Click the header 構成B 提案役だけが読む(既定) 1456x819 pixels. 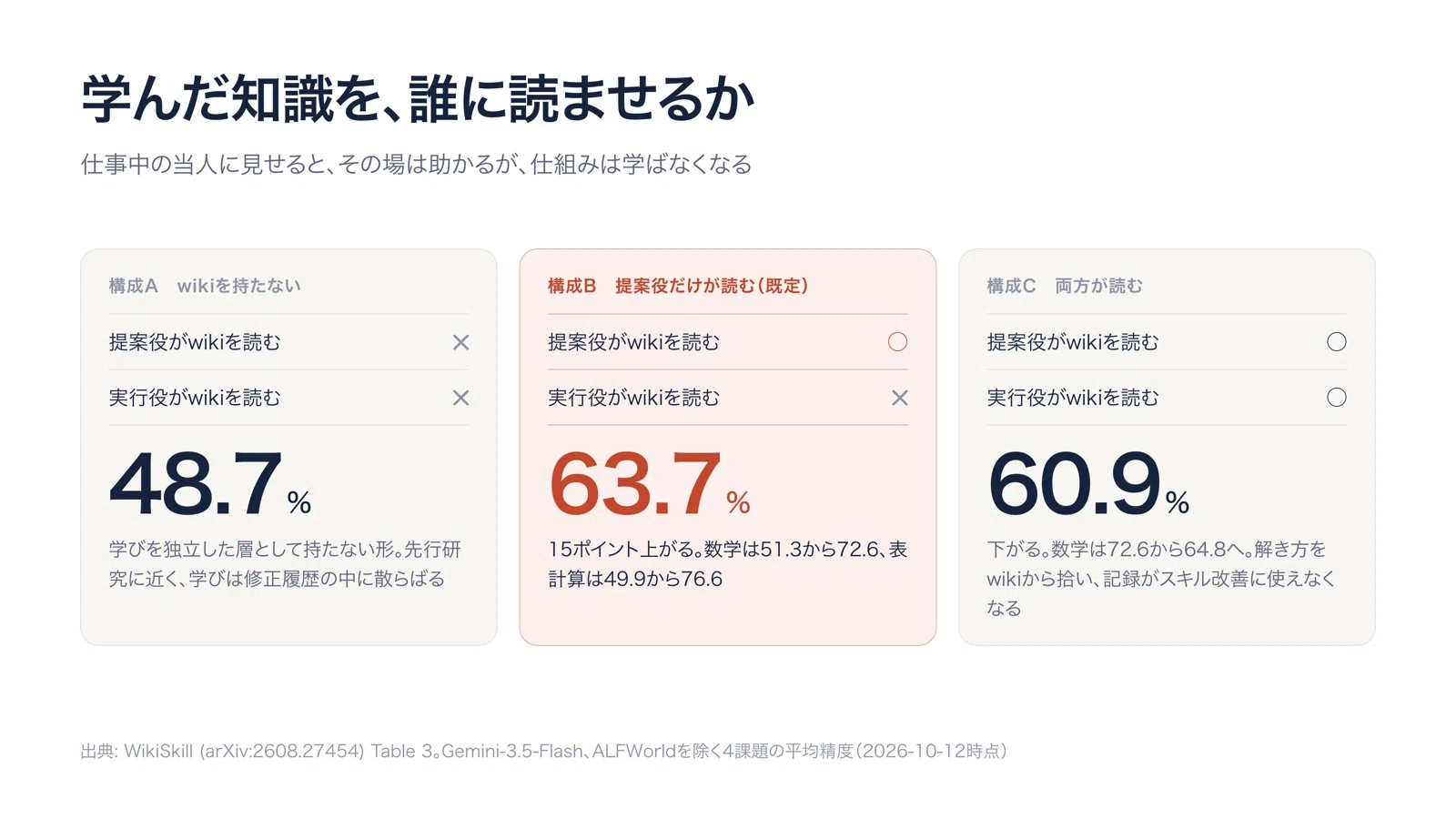[x=678, y=286]
